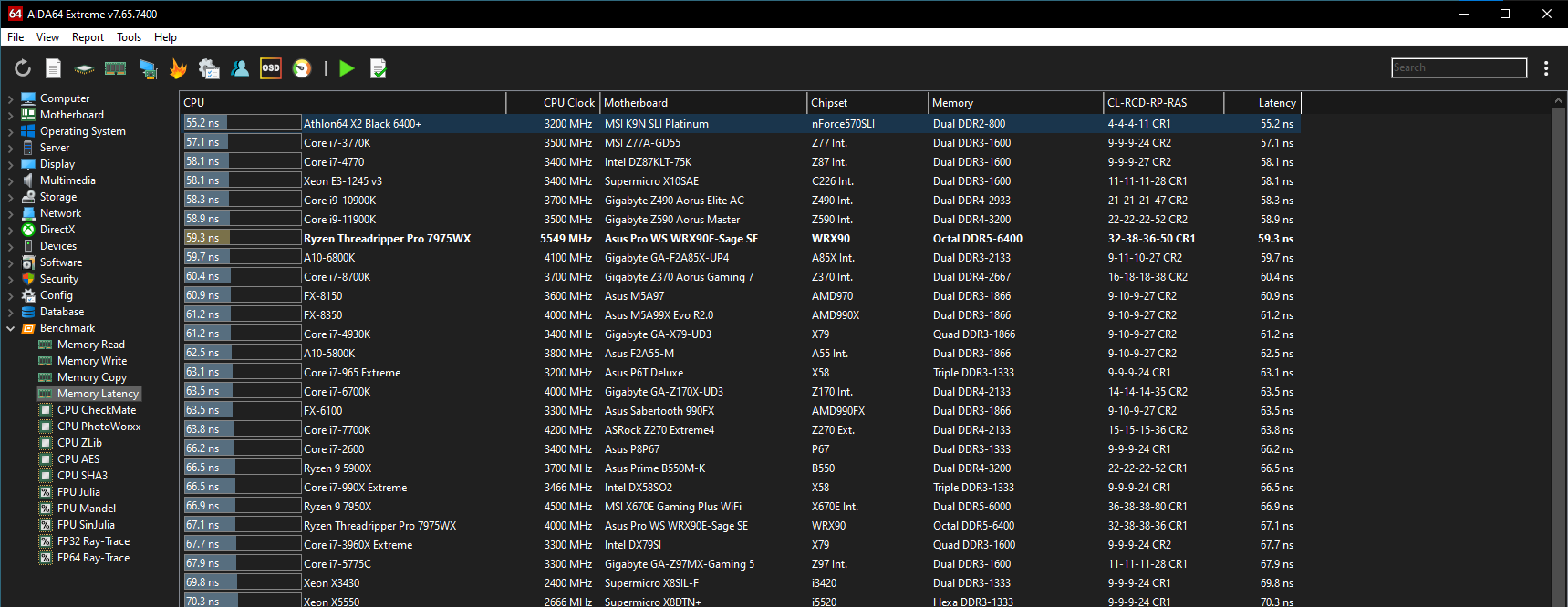Collapse the Benchmark tree node
1568x607 pixels.
pos(10,328)
